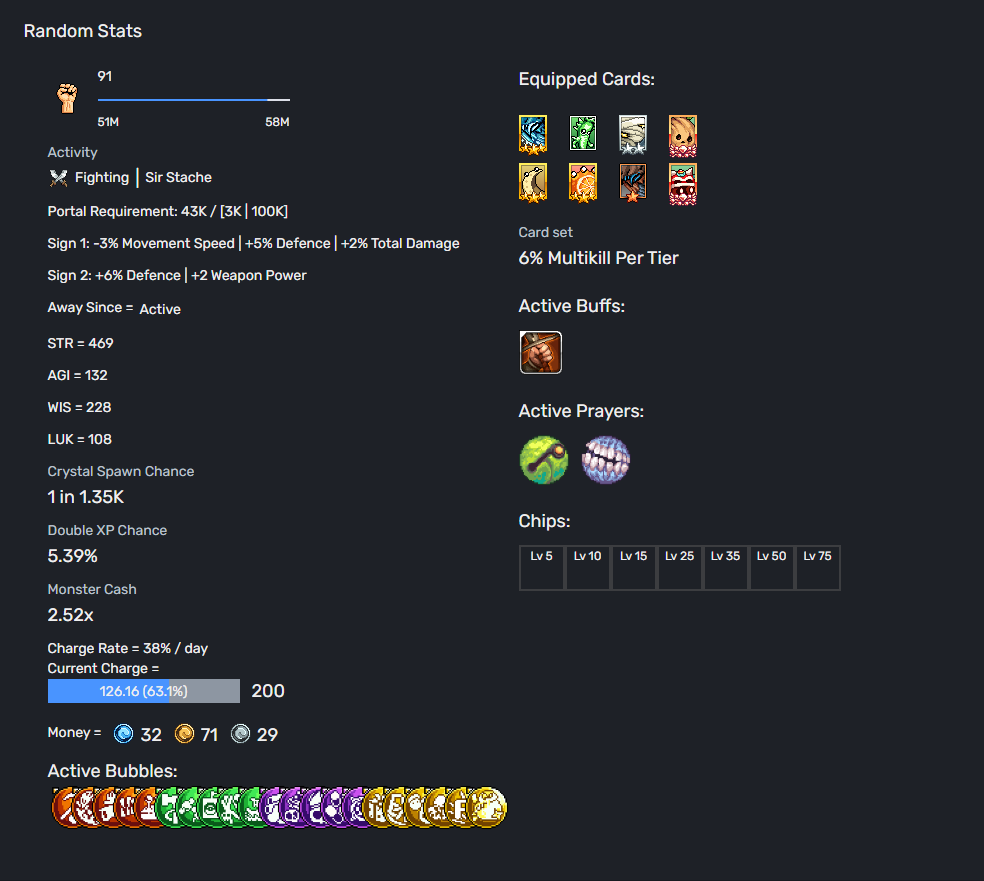Select the green cactus equipped card
Image resolution: width=984 pixels, height=881 pixels.
tap(582, 133)
